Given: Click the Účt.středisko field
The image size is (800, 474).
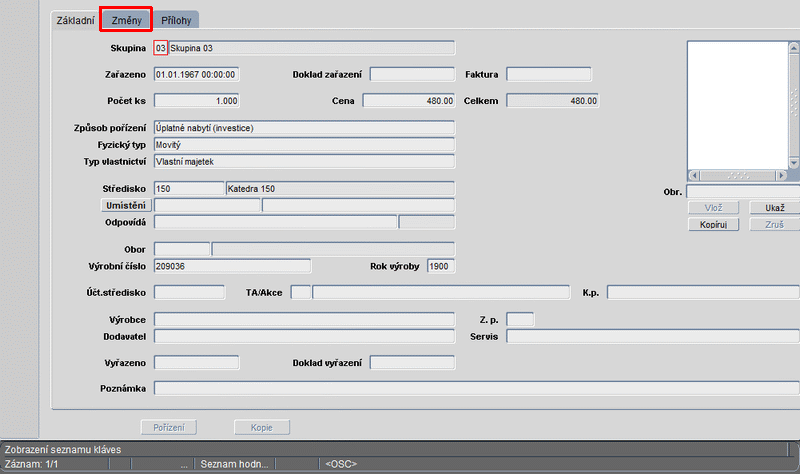Looking at the screenshot, I should 189,293.
